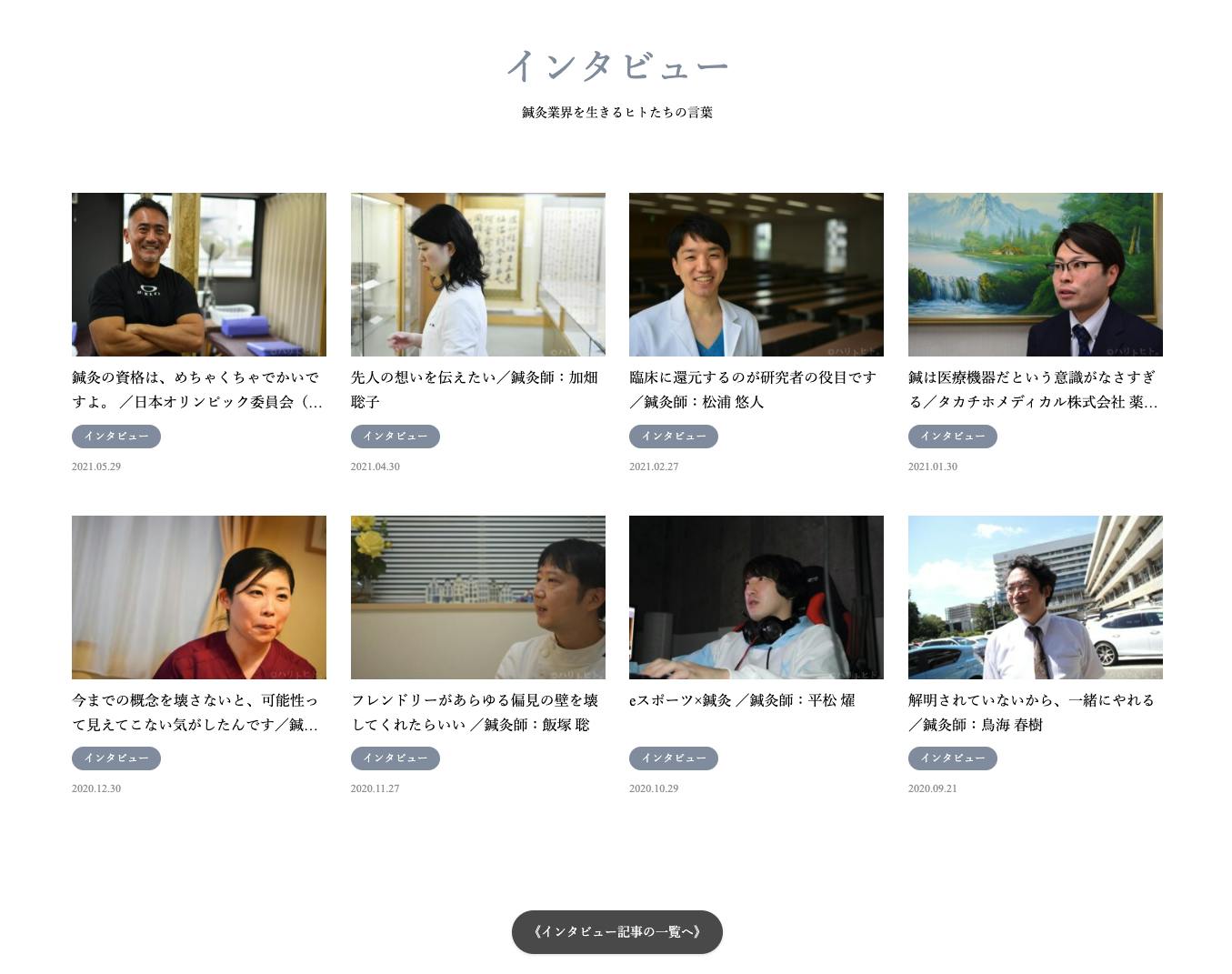
Task: Open thumbnail of man outside hospital building
Action: pos(1036,597)
